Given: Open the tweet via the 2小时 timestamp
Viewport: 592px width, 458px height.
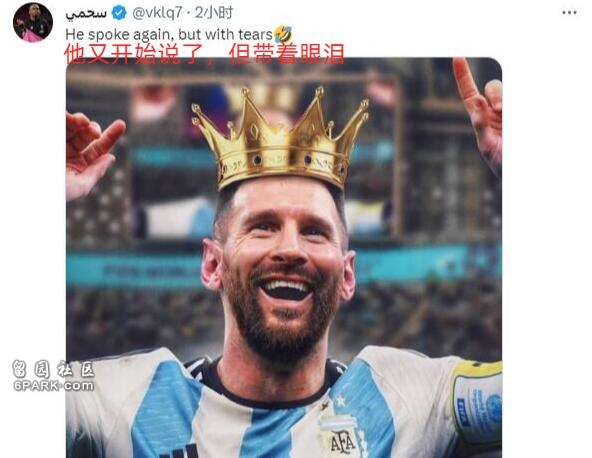Looking at the screenshot, I should (214, 13).
